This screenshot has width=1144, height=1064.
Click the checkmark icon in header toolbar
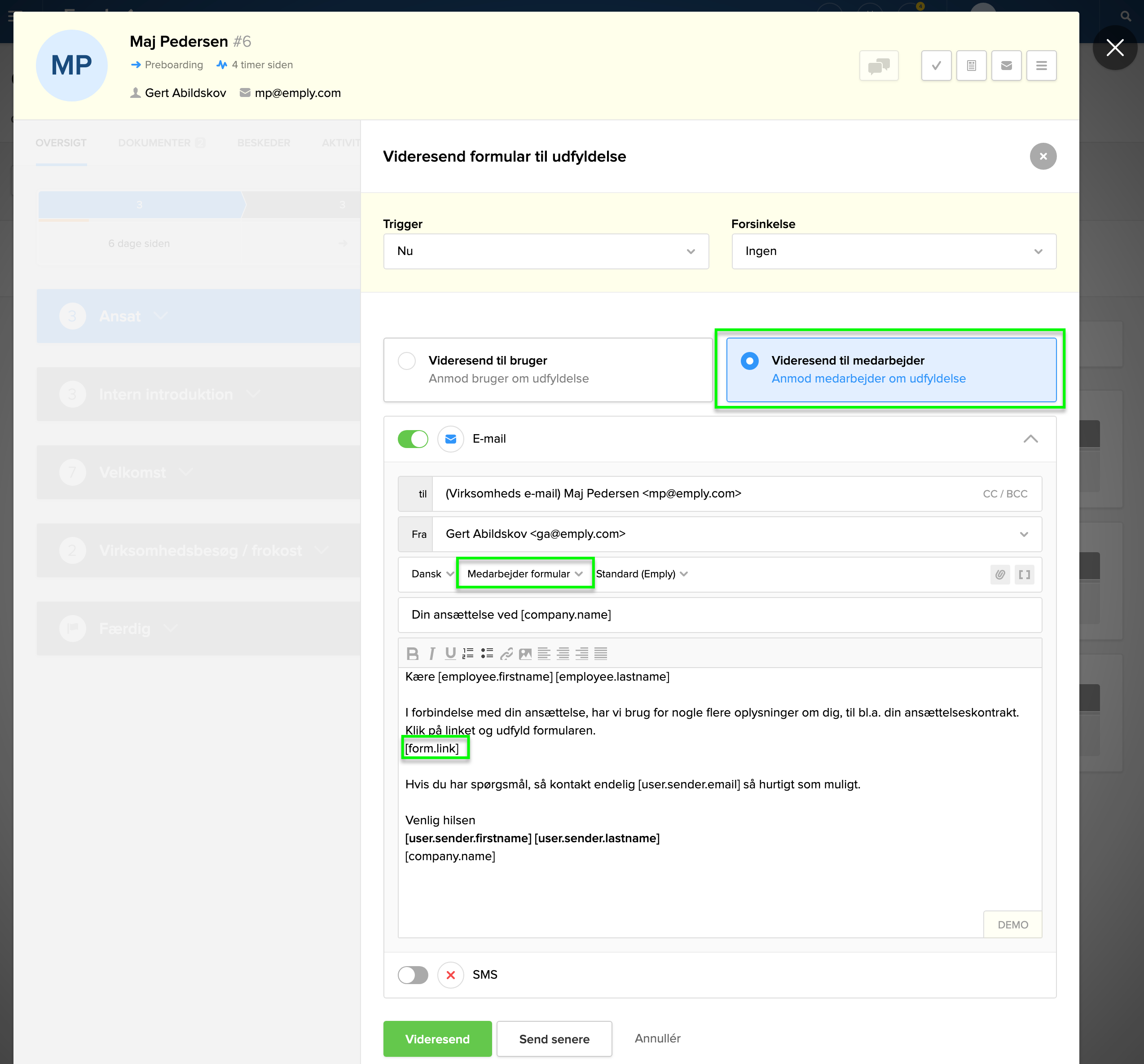[936, 66]
